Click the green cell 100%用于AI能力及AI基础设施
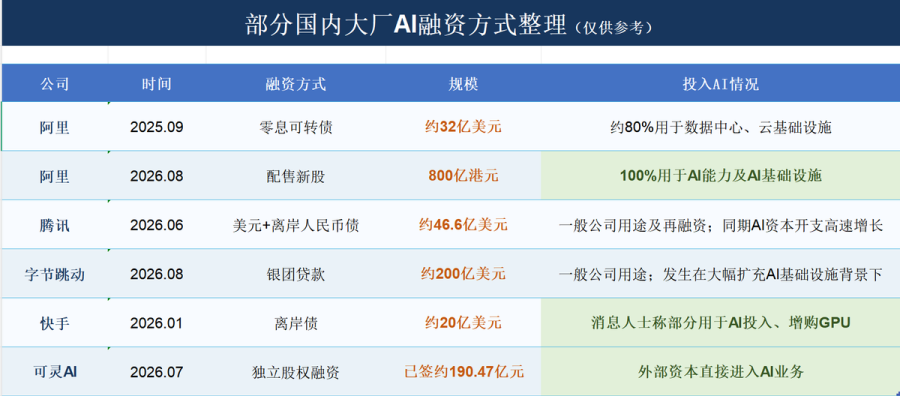 tap(720, 176)
